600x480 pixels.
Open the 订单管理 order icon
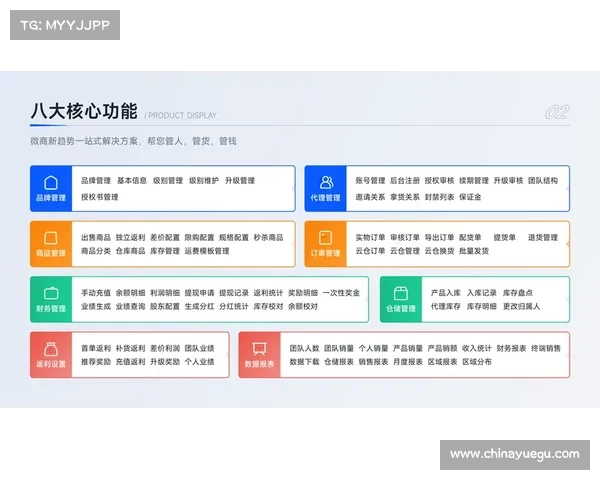(326, 238)
